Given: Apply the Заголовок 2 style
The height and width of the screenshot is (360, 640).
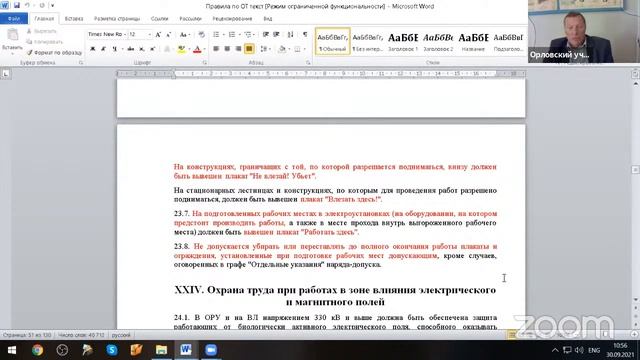Looking at the screenshot, I should coord(438,41).
